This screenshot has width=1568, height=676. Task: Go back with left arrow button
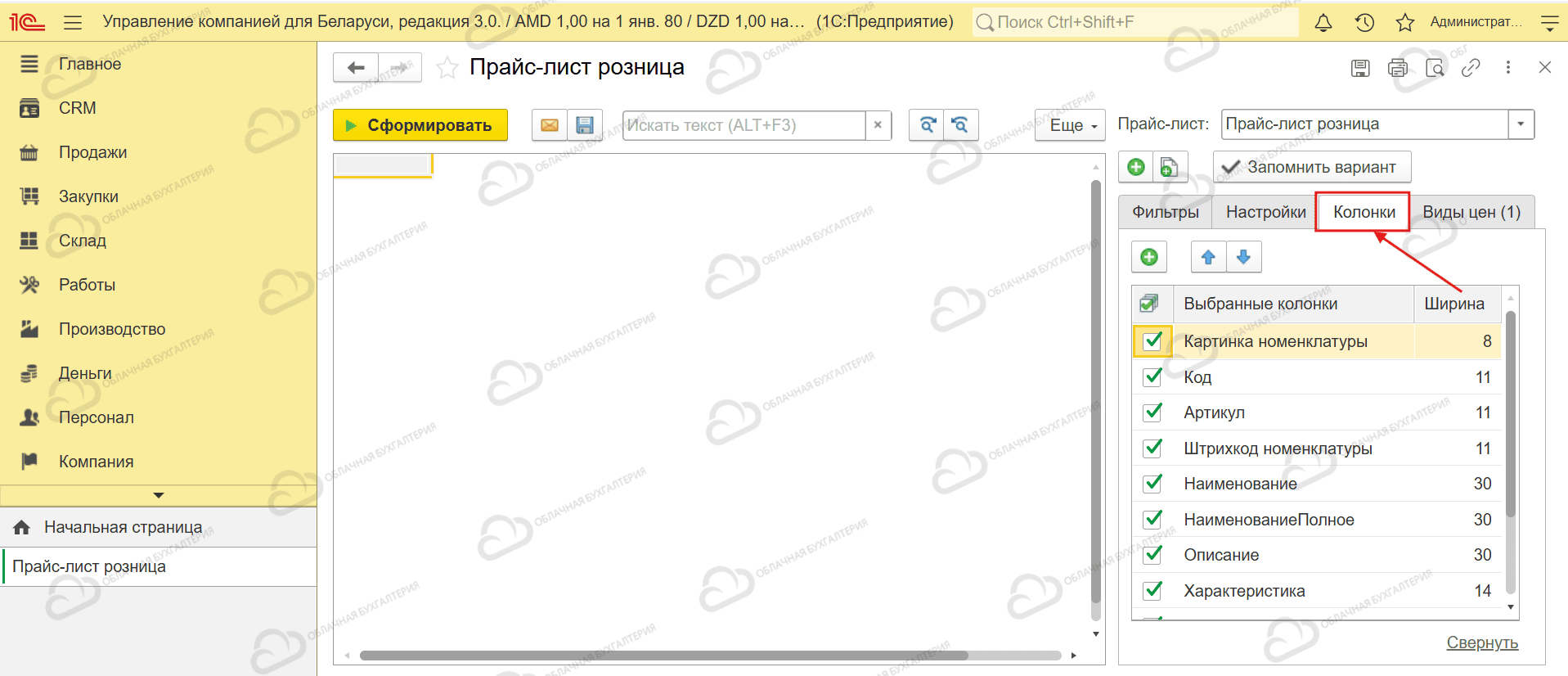356,67
